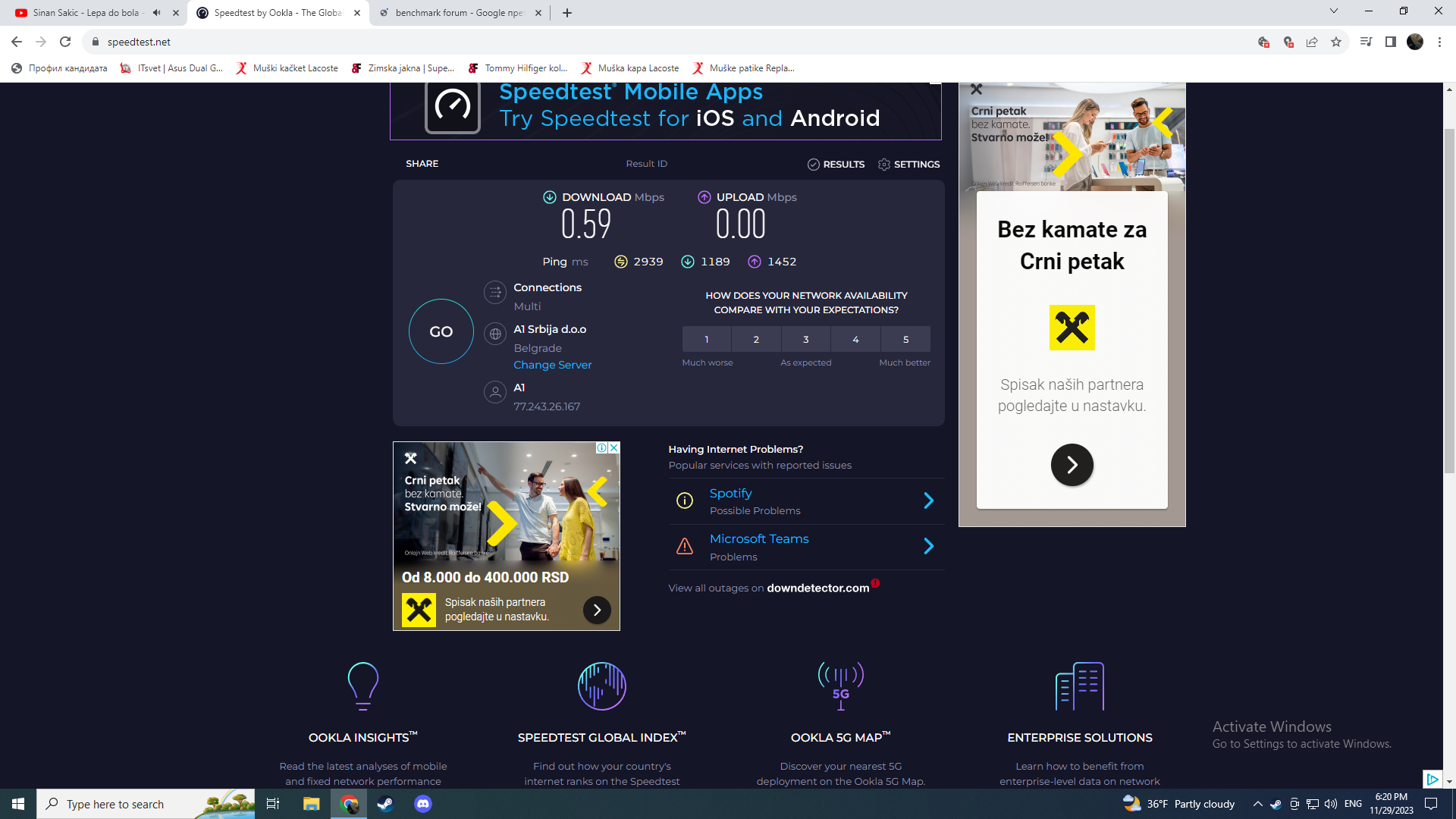Screen dimensions: 1456x819
Task: Click the globe server icon
Action: point(495,334)
